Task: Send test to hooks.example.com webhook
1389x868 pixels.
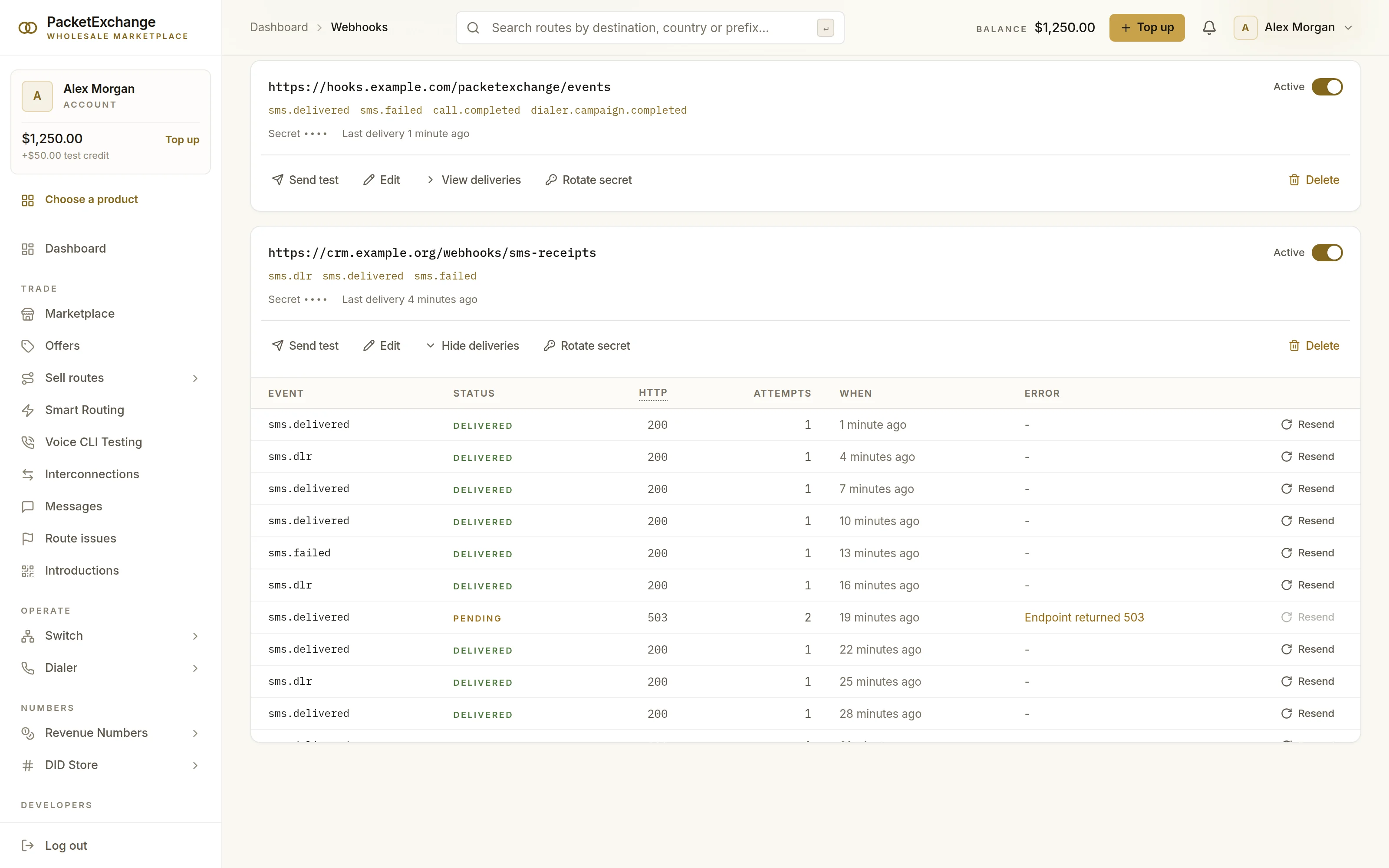Action: click(305, 180)
